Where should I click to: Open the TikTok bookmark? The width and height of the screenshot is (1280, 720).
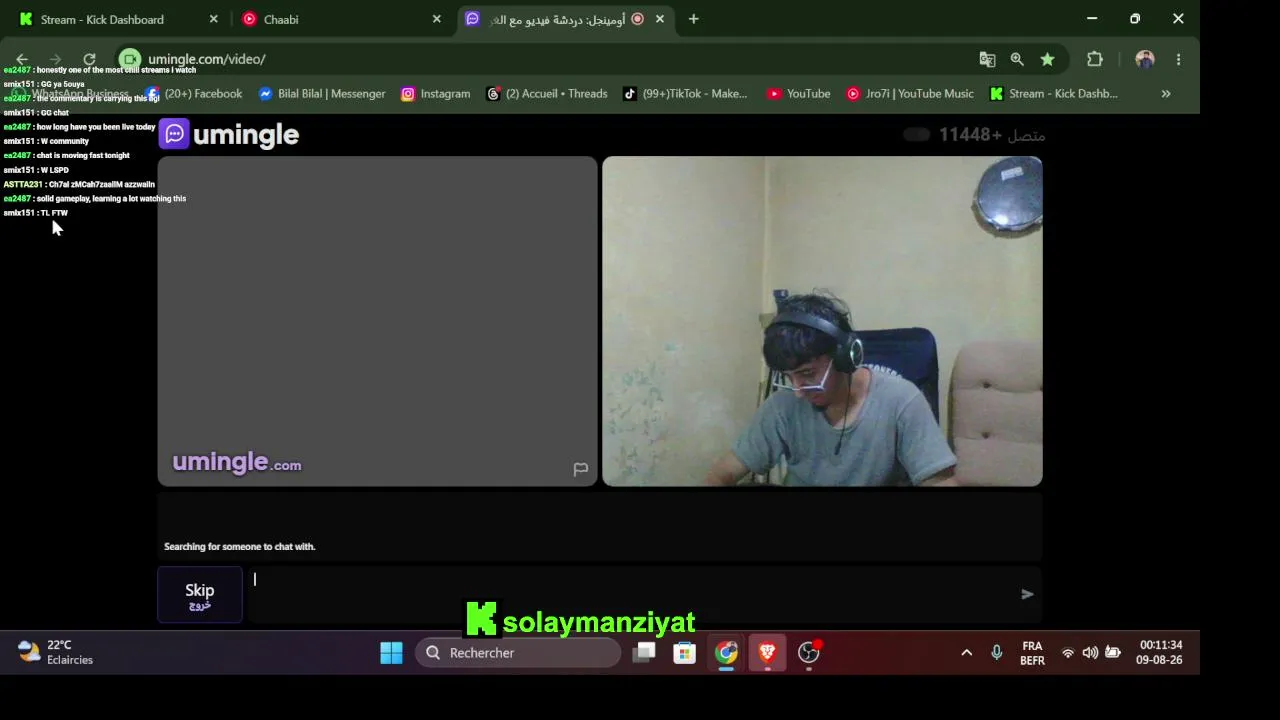[x=685, y=93]
